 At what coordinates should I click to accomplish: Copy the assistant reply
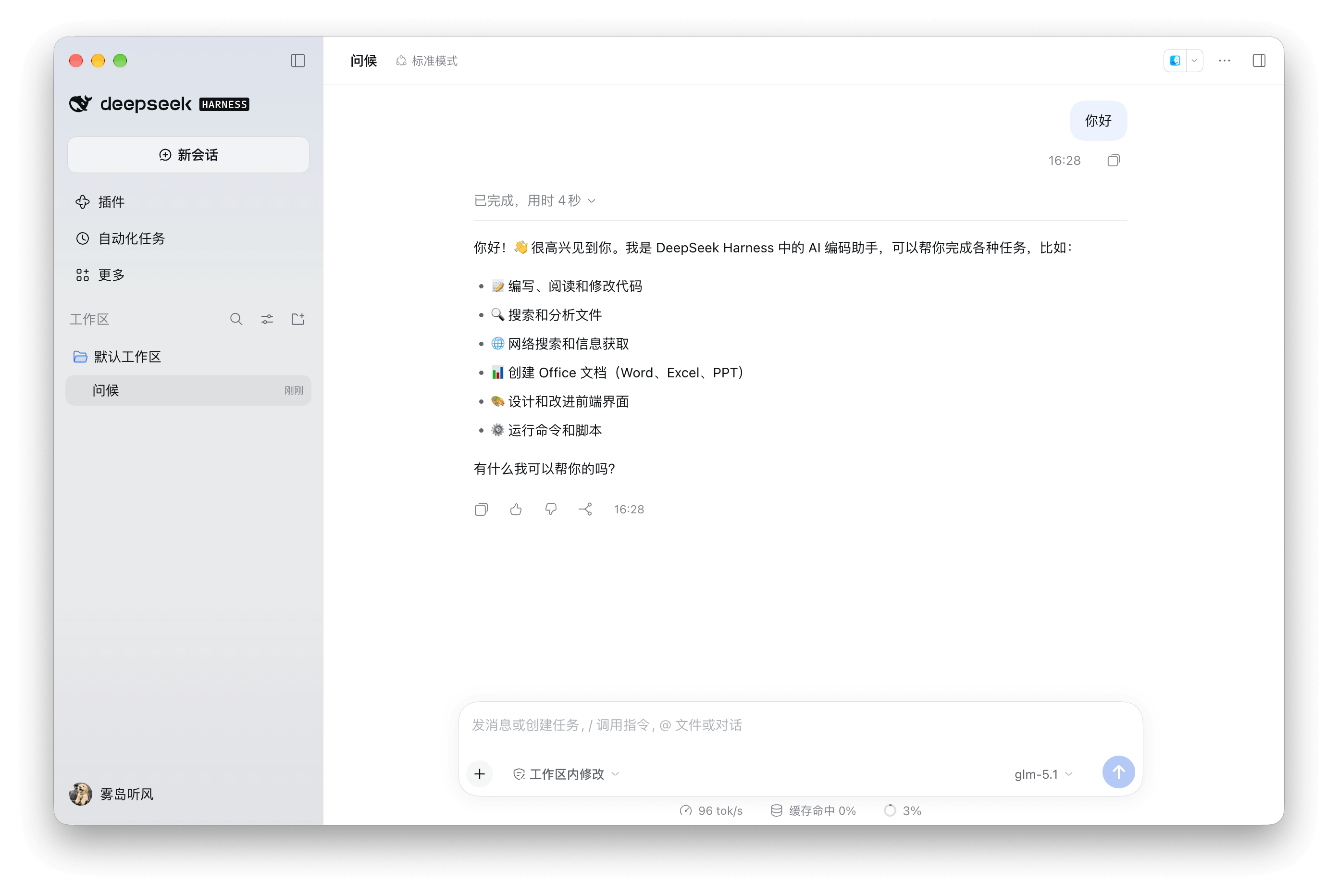click(x=481, y=509)
